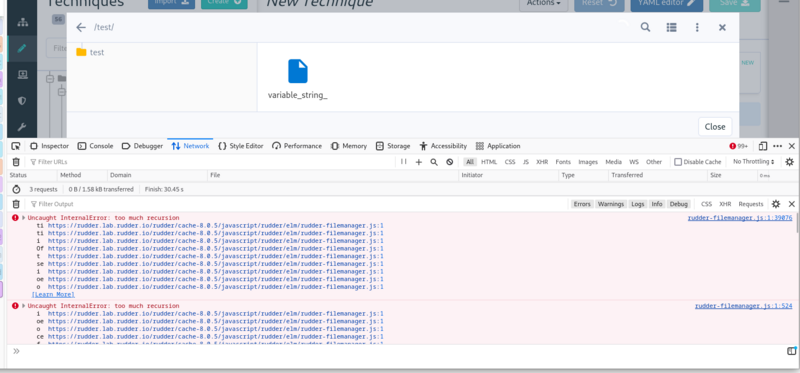Sort by the Status column header
Viewport: 800px width, 373px height.
(x=32, y=175)
